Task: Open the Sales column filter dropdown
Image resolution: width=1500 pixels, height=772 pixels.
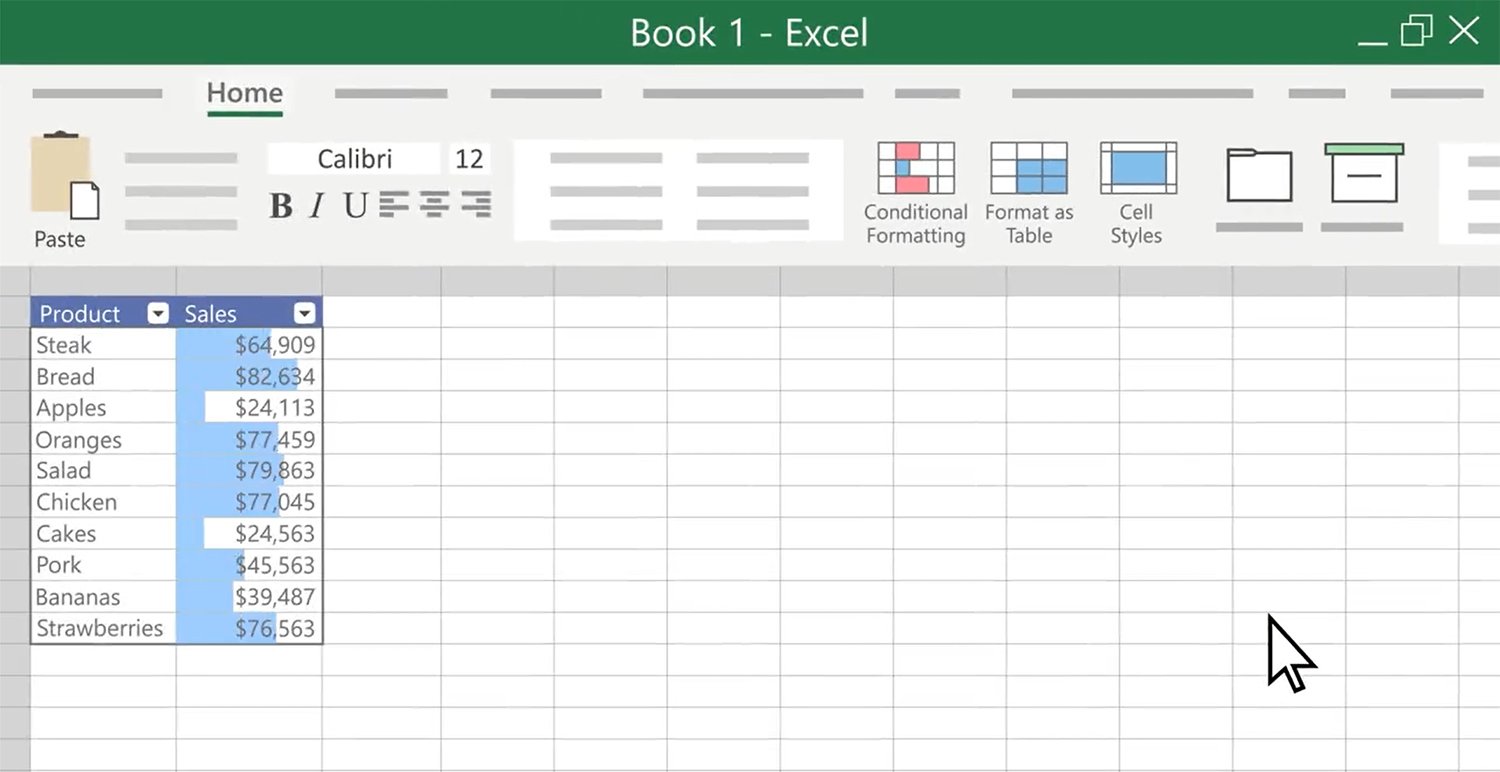Action: 305,314
